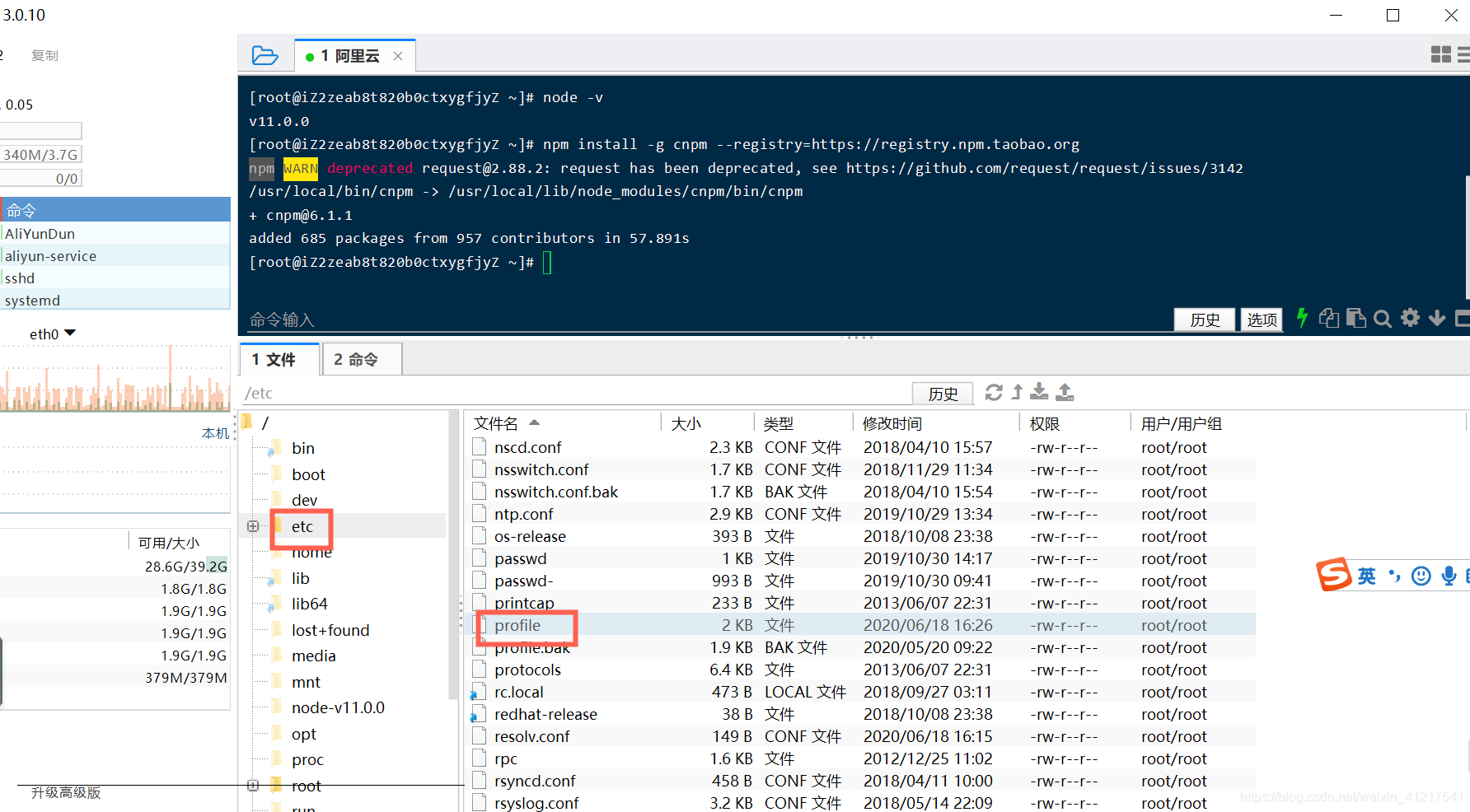Select the search icon in terminal toolbar
This screenshot has height=812, width=1470.
[x=1382, y=319]
